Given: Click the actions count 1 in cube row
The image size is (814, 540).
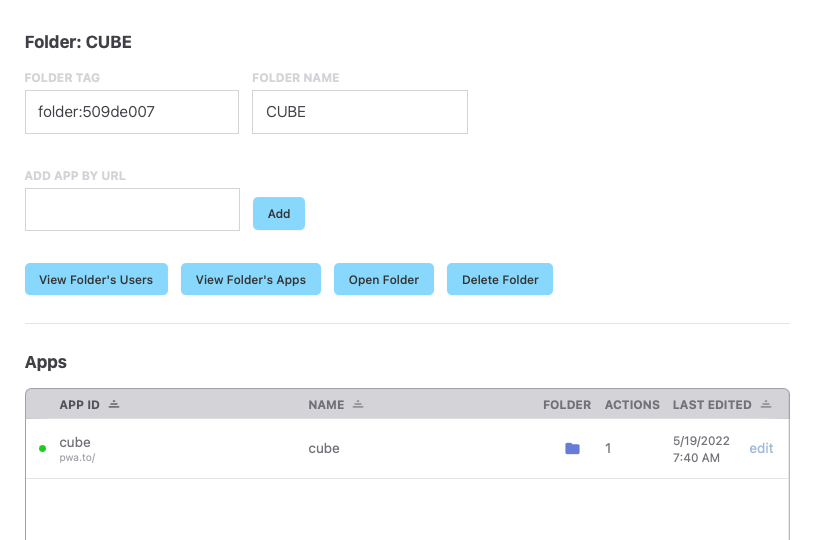Looking at the screenshot, I should pyautogui.click(x=608, y=449).
